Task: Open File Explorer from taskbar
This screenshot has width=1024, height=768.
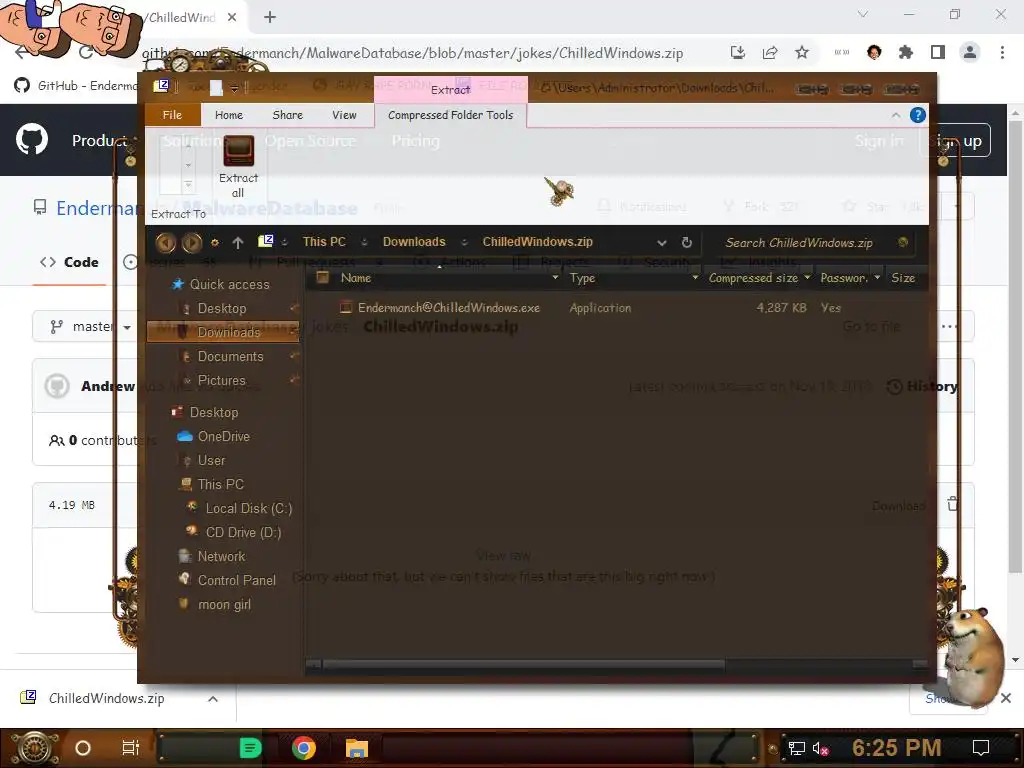Action: click(357, 748)
